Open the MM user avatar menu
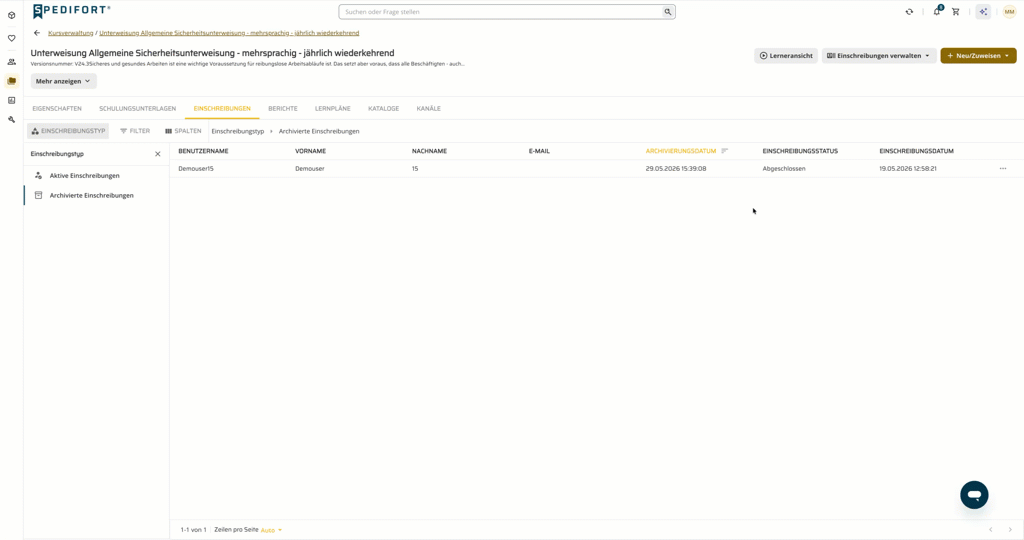Viewport: 1024px width, 540px height. point(1010,12)
